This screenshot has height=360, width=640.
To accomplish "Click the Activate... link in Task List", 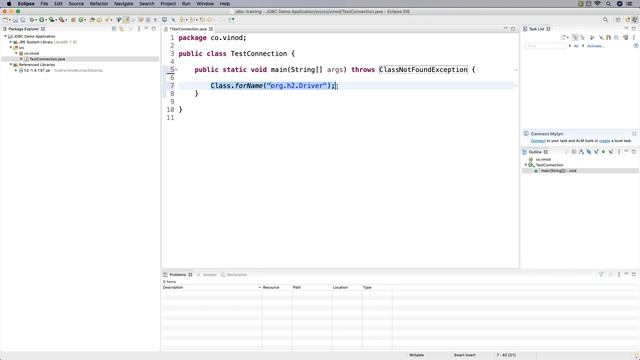I will click(596, 46).
